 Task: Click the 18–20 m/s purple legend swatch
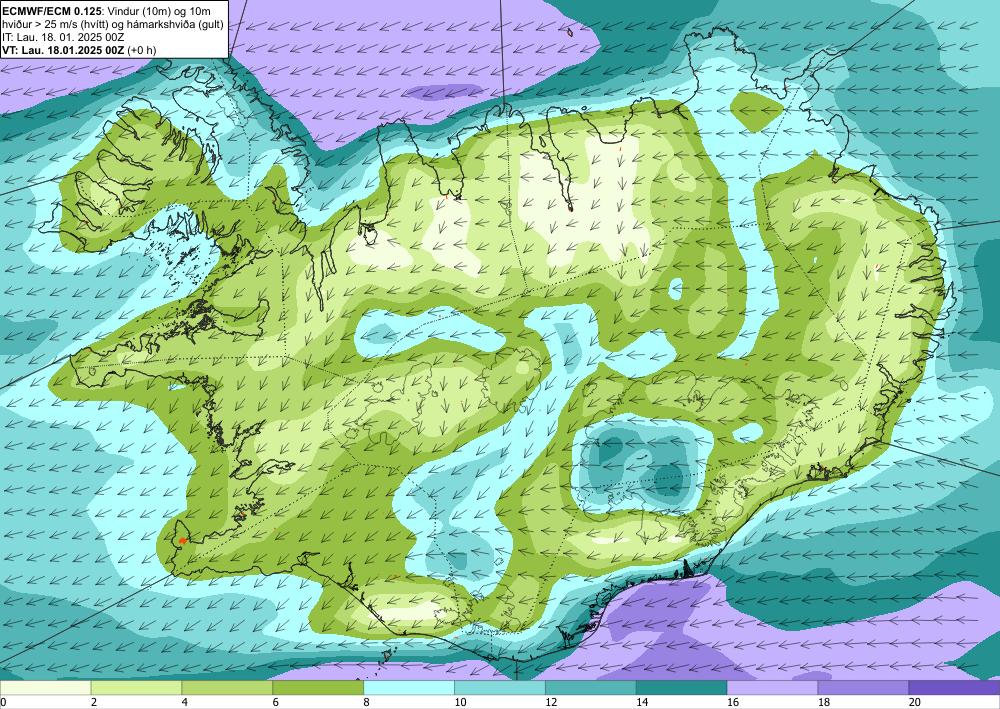point(864,688)
